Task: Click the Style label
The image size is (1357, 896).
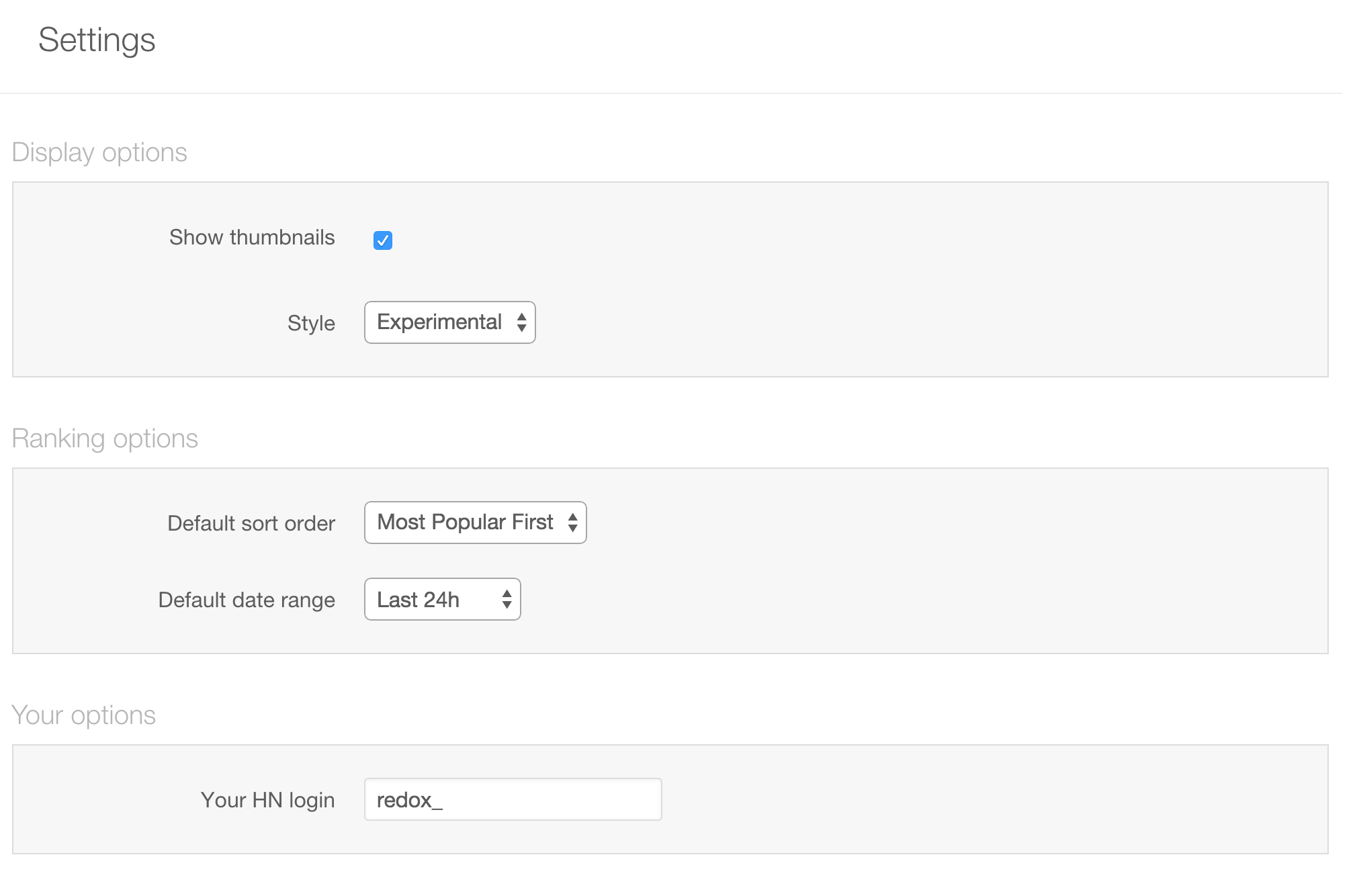Action: click(x=311, y=323)
